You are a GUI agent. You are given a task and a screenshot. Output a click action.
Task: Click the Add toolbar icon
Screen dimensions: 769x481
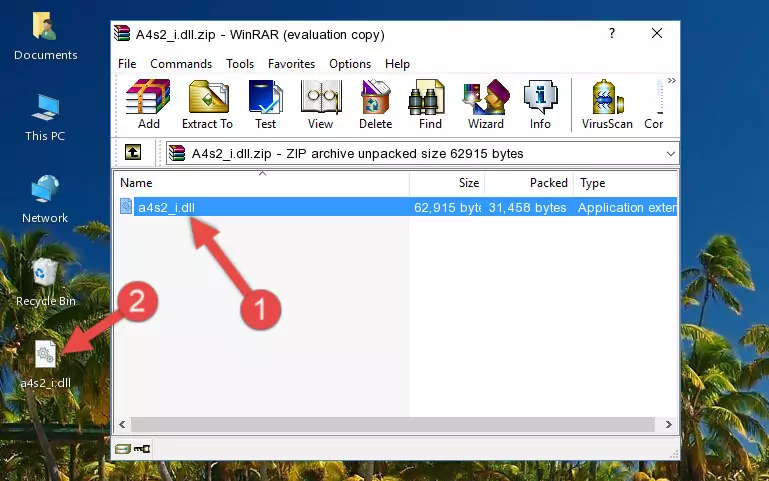pyautogui.click(x=148, y=104)
